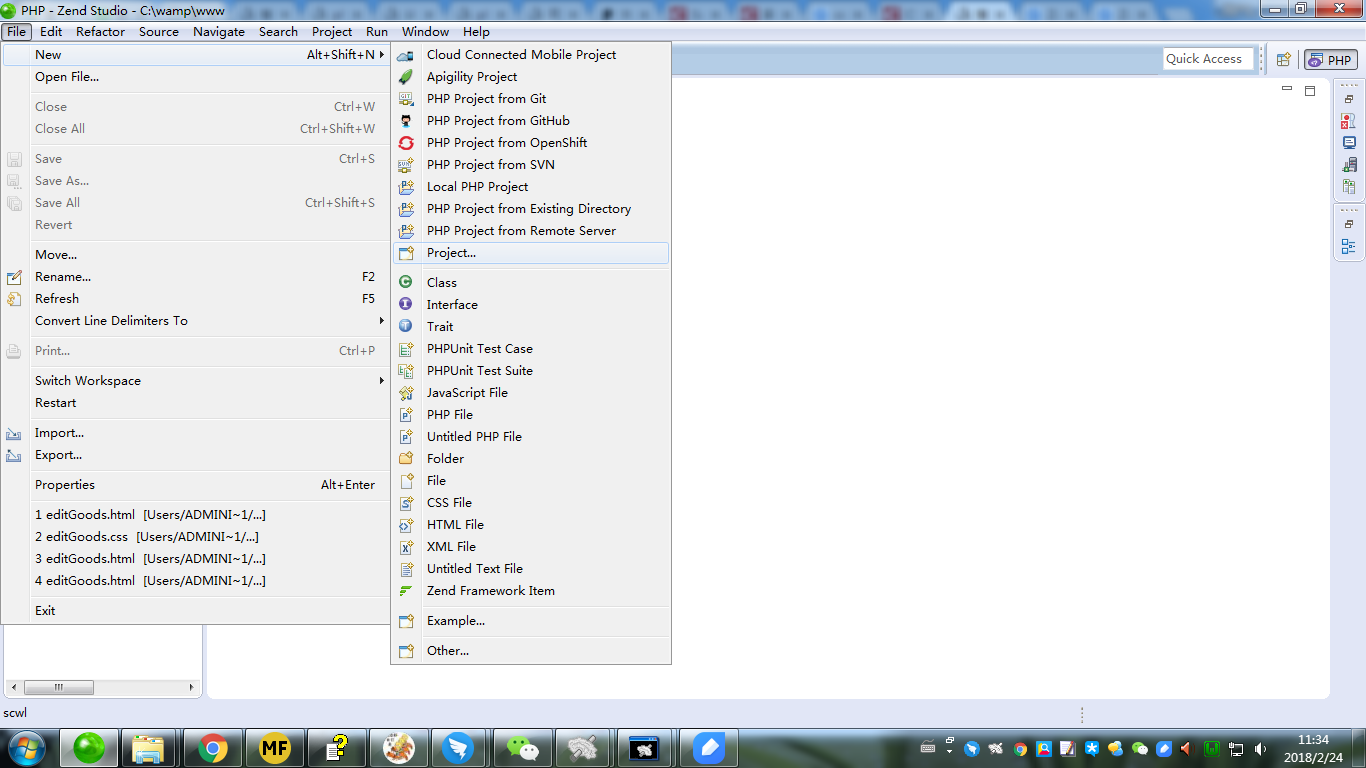This screenshot has width=1366, height=768.
Task: Open WeChat from the taskbar
Action: tap(522, 748)
